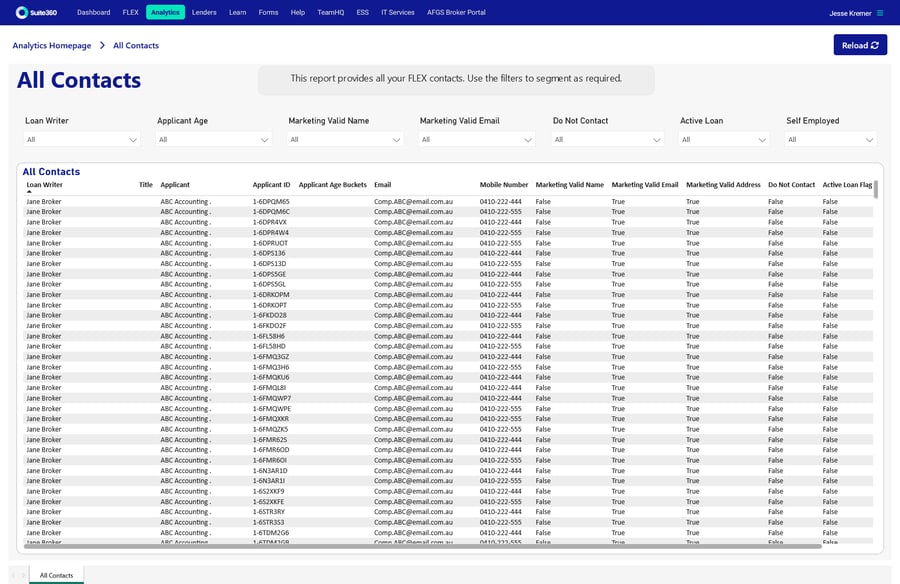The height and width of the screenshot is (584, 900).
Task: Select applicant ID 1-6DPQM65
Action: (x=271, y=202)
